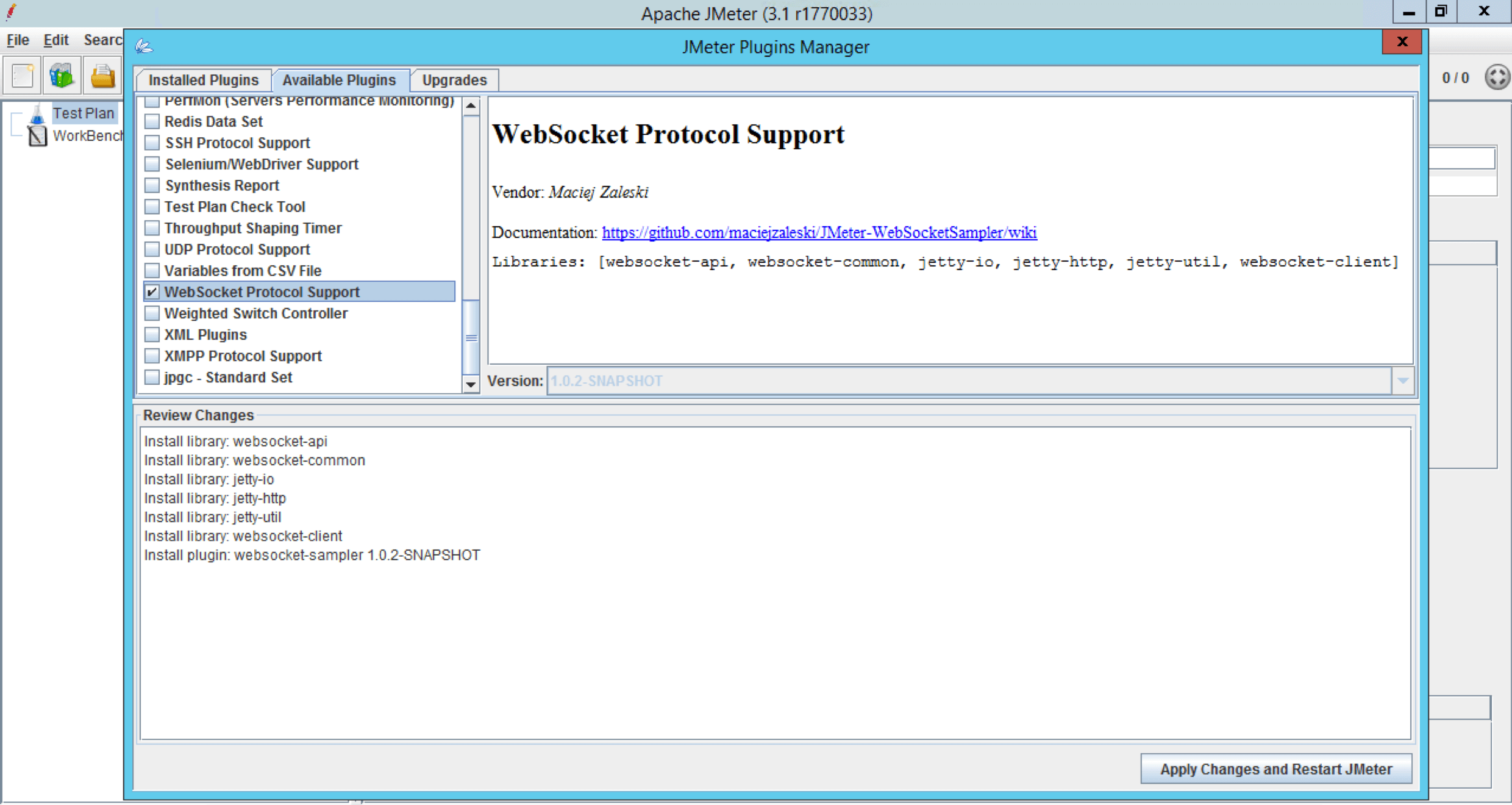The height and width of the screenshot is (805, 1512).
Task: Select the Upgrades tab
Action: (x=454, y=80)
